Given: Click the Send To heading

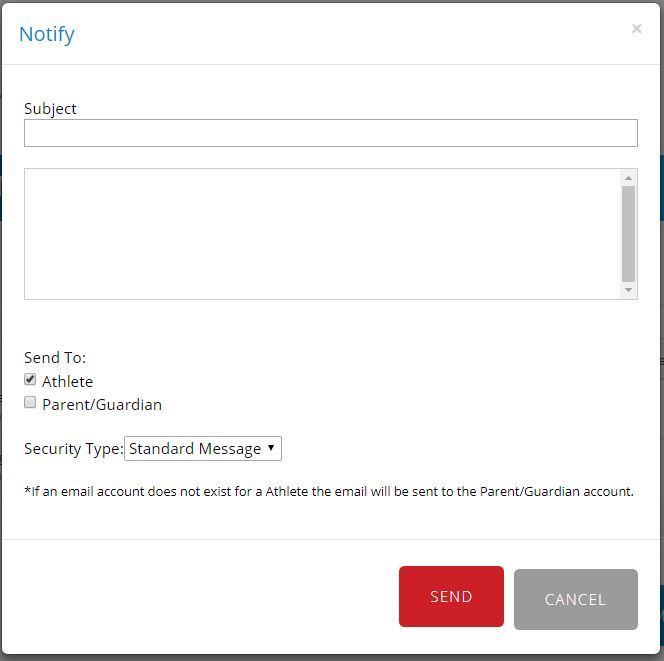Looking at the screenshot, I should pos(55,358).
